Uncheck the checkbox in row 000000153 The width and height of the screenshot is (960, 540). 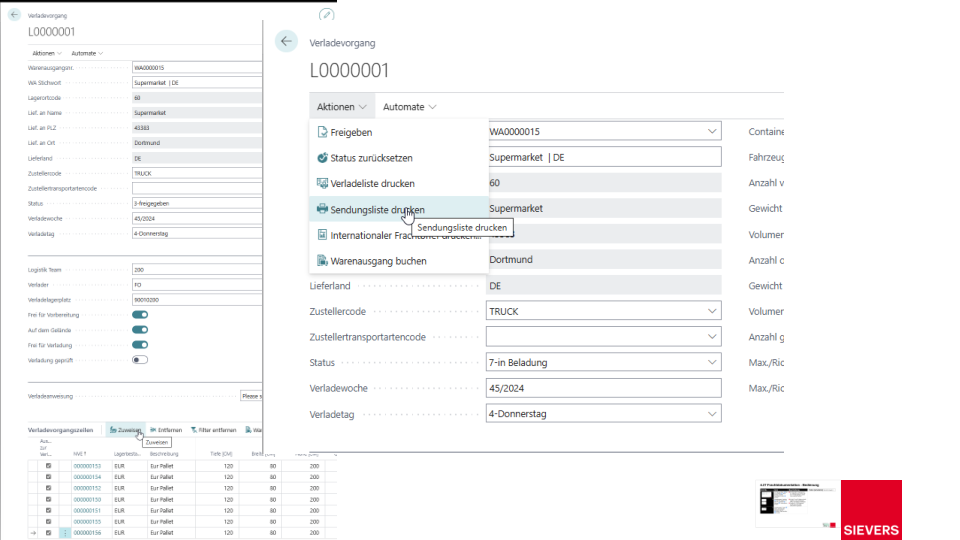pos(48,466)
